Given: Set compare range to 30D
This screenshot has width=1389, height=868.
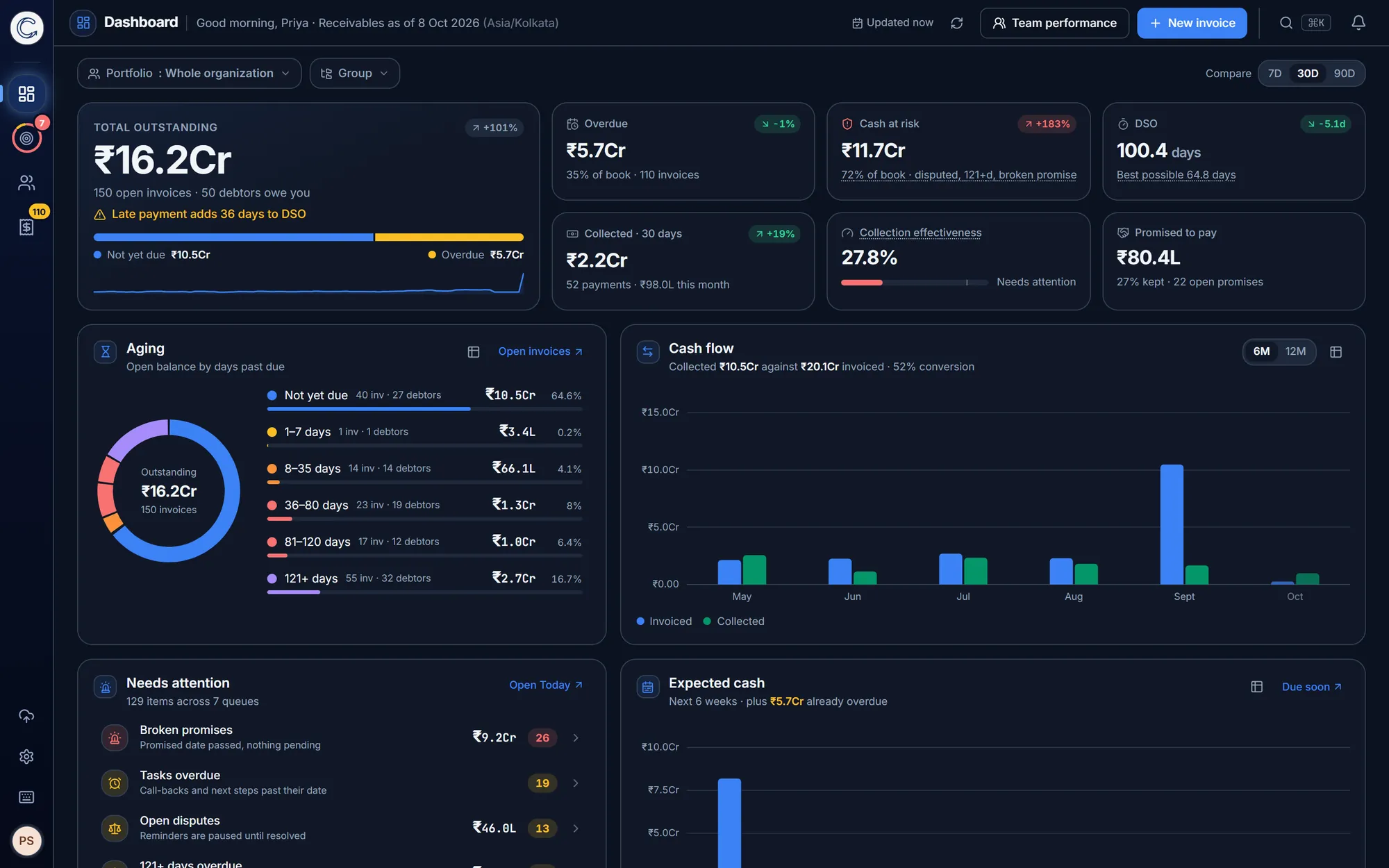Looking at the screenshot, I should tap(1307, 74).
